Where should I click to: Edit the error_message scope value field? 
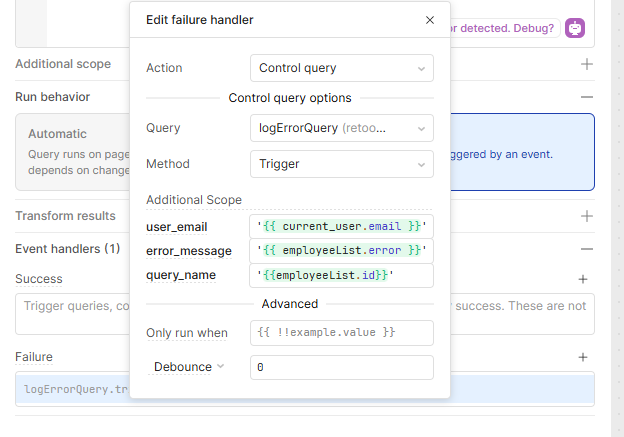tap(341, 251)
